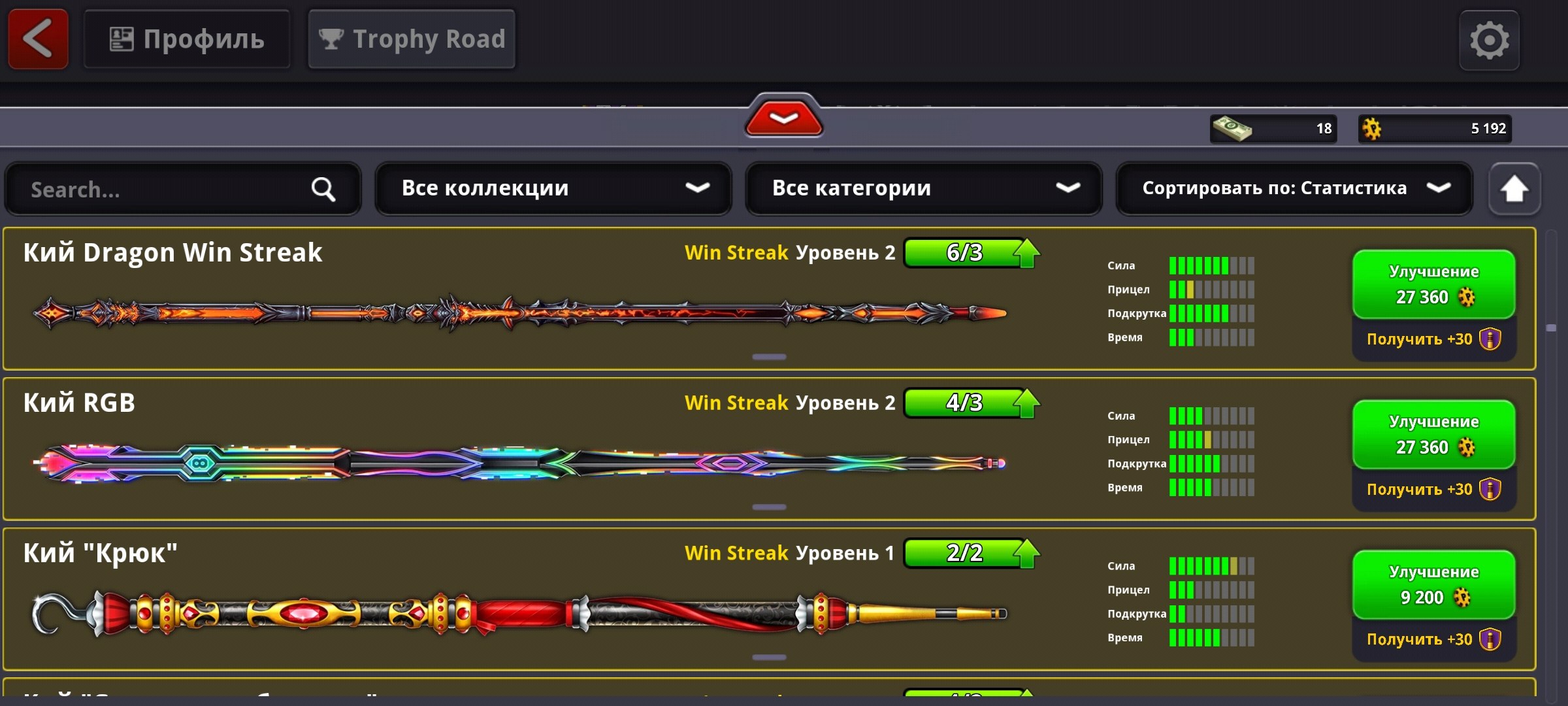This screenshot has height=706, width=1568.
Task: Click into the Search input field
Action: click(x=183, y=190)
